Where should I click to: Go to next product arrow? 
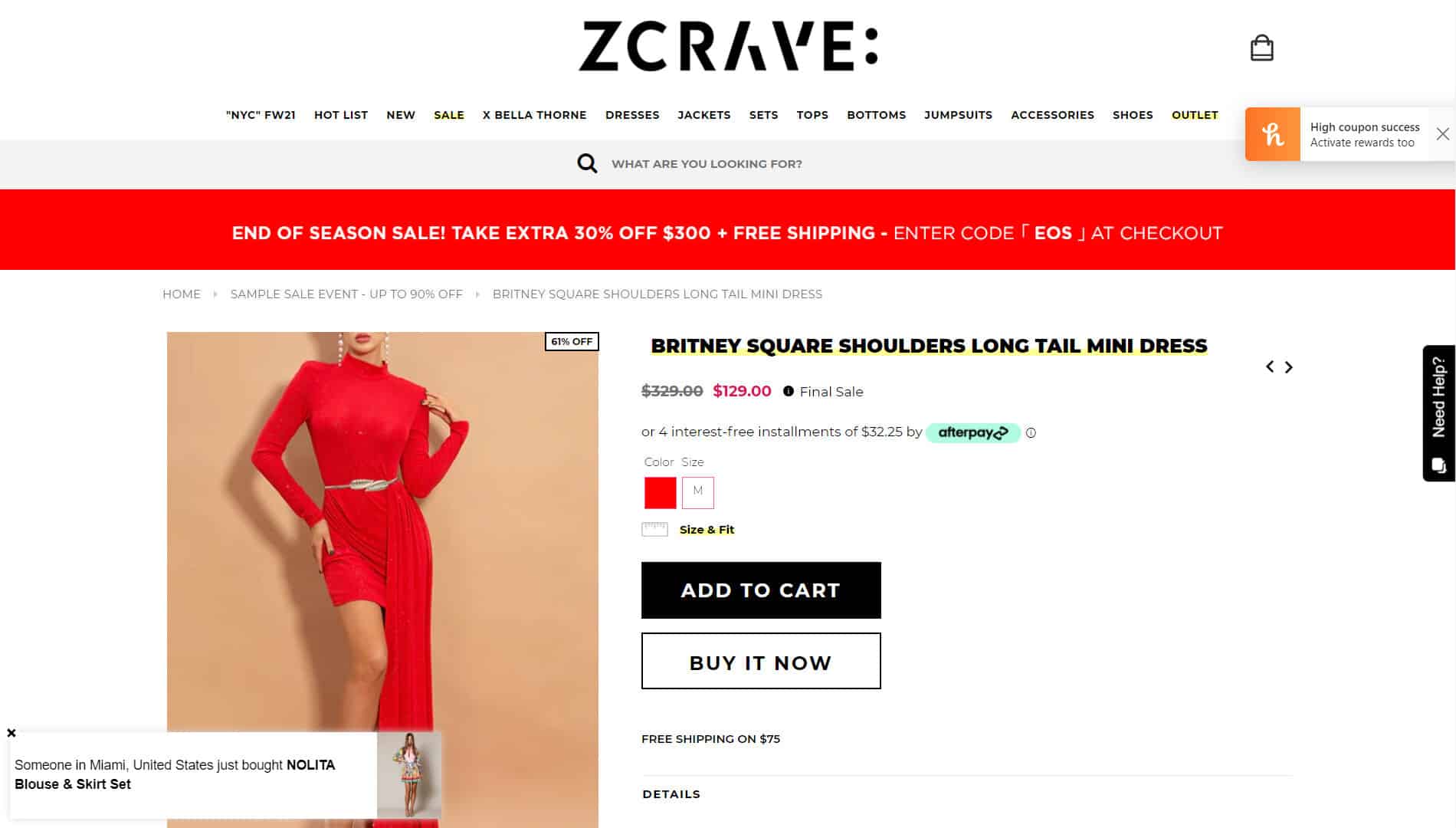tap(1289, 367)
